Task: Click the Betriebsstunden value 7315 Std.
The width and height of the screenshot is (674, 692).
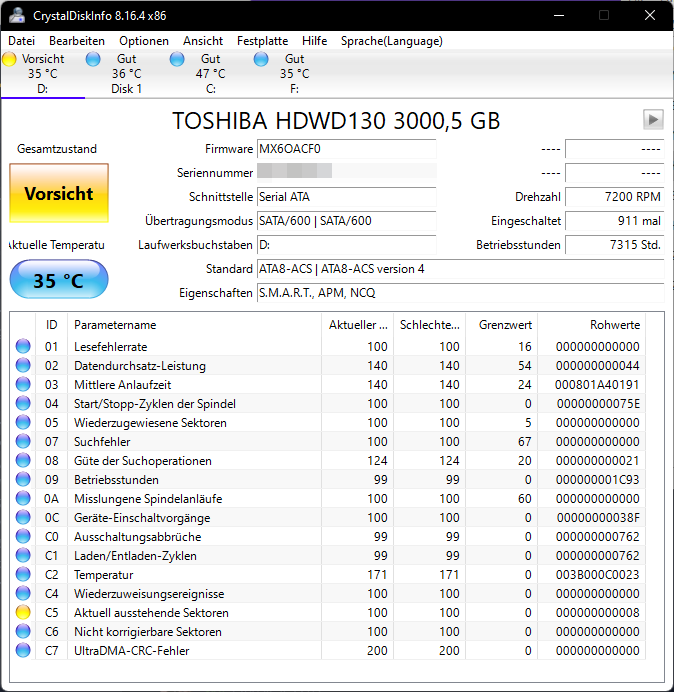Action: coord(614,245)
